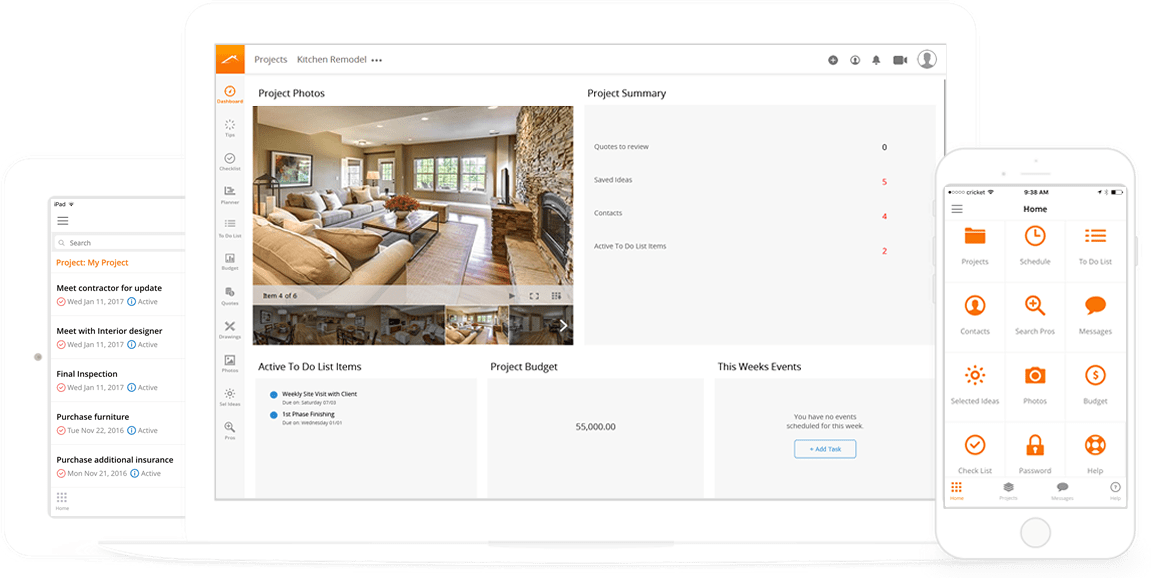Mark 'Meet contractor for update' complete on iPad
This screenshot has height=578, width=1162.
click(x=61, y=302)
